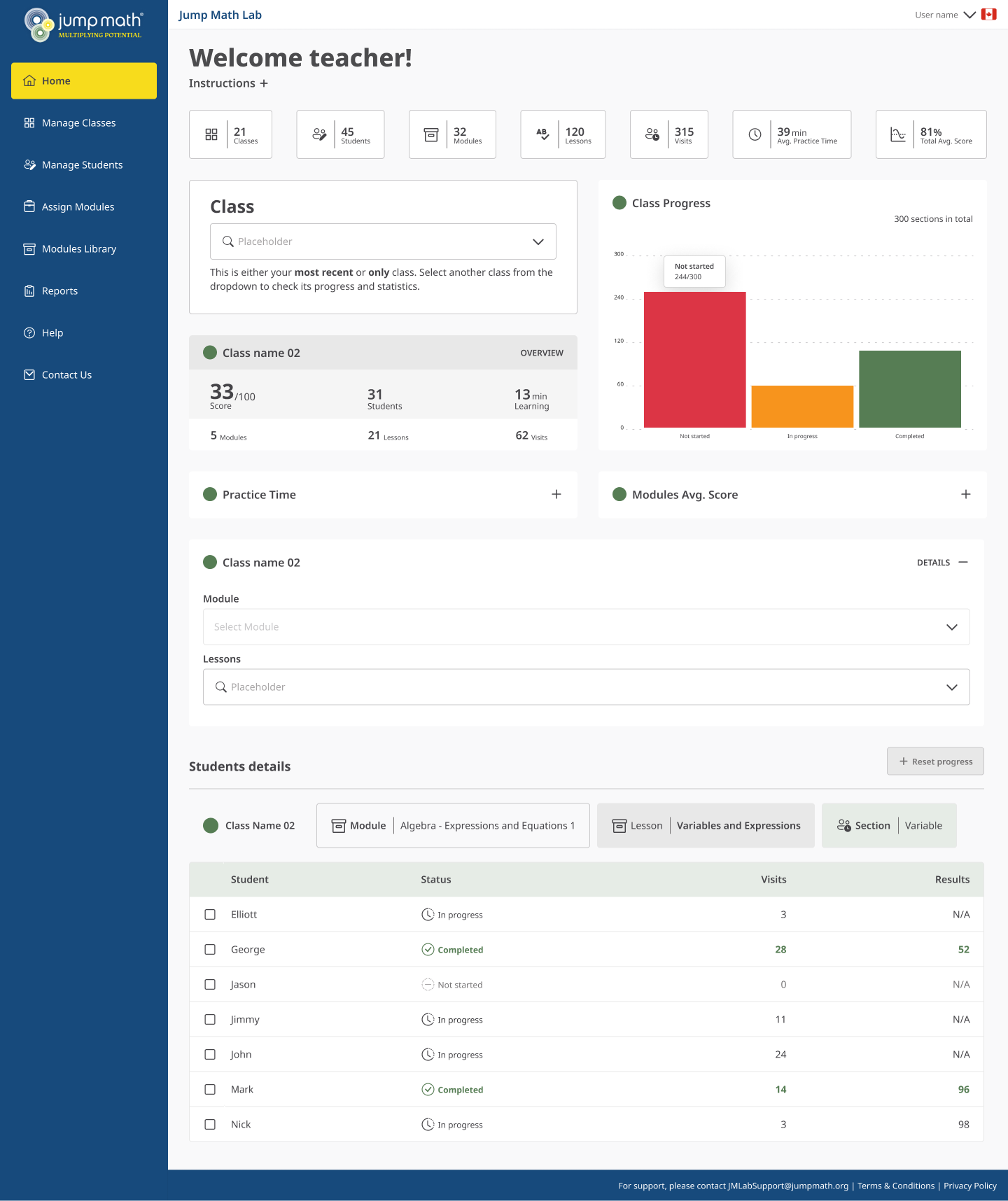
Task: Click the Classes grid icon in stats
Action: pos(211,134)
